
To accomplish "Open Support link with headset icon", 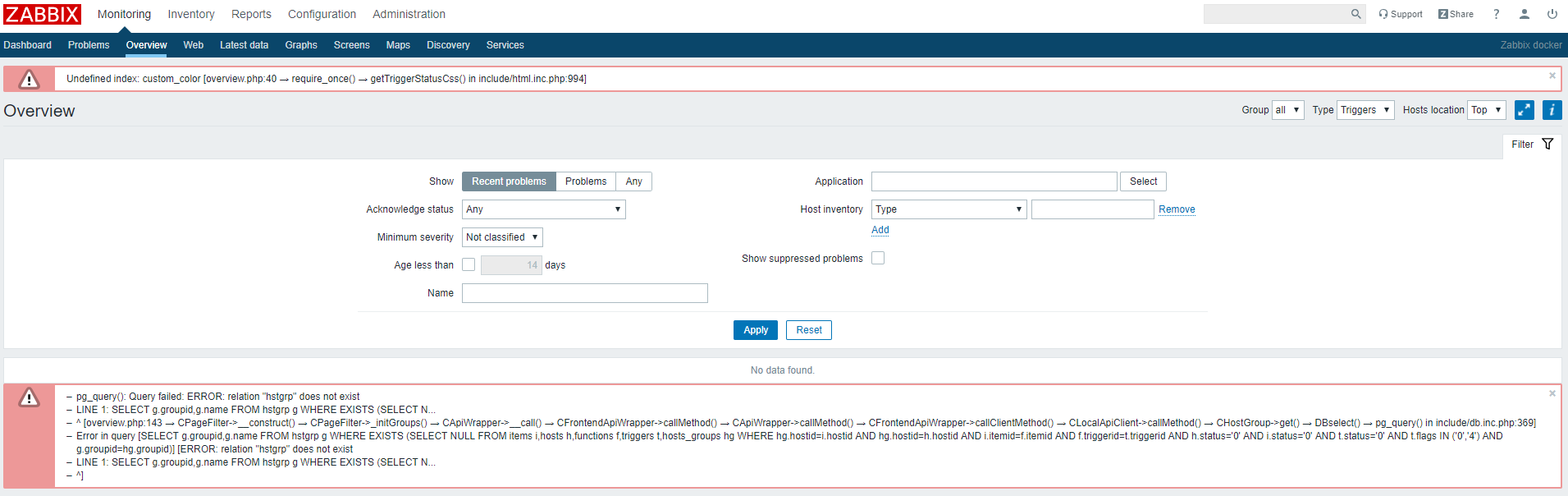I will 1401,14.
